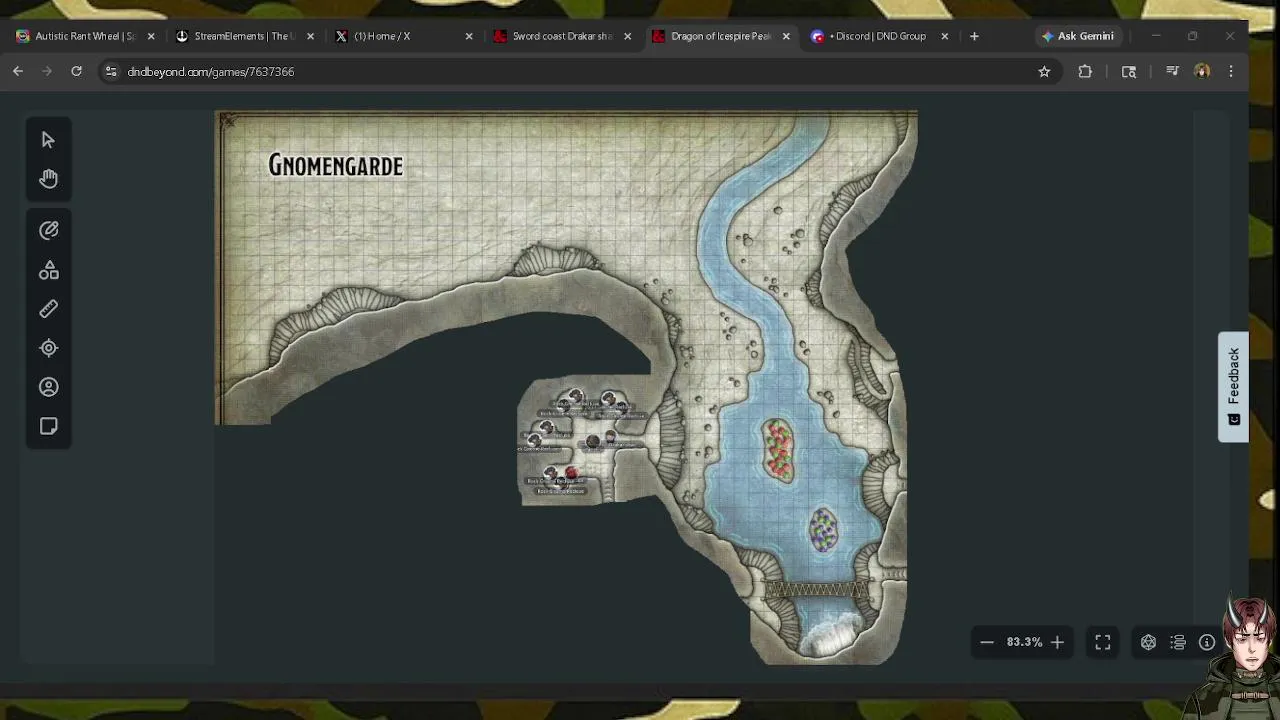The width and height of the screenshot is (1280, 720).
Task: Select the shapes tool
Action: click(48, 270)
